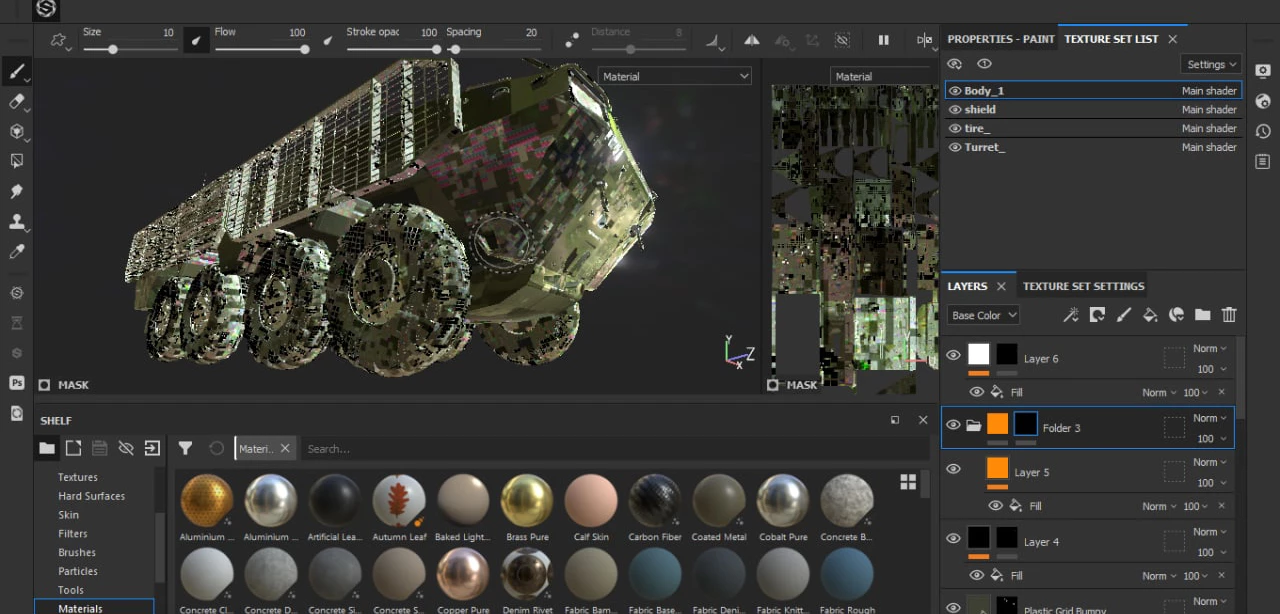Image resolution: width=1280 pixels, height=614 pixels.
Task: Select the Polygon Fill tool
Action: tap(16, 161)
